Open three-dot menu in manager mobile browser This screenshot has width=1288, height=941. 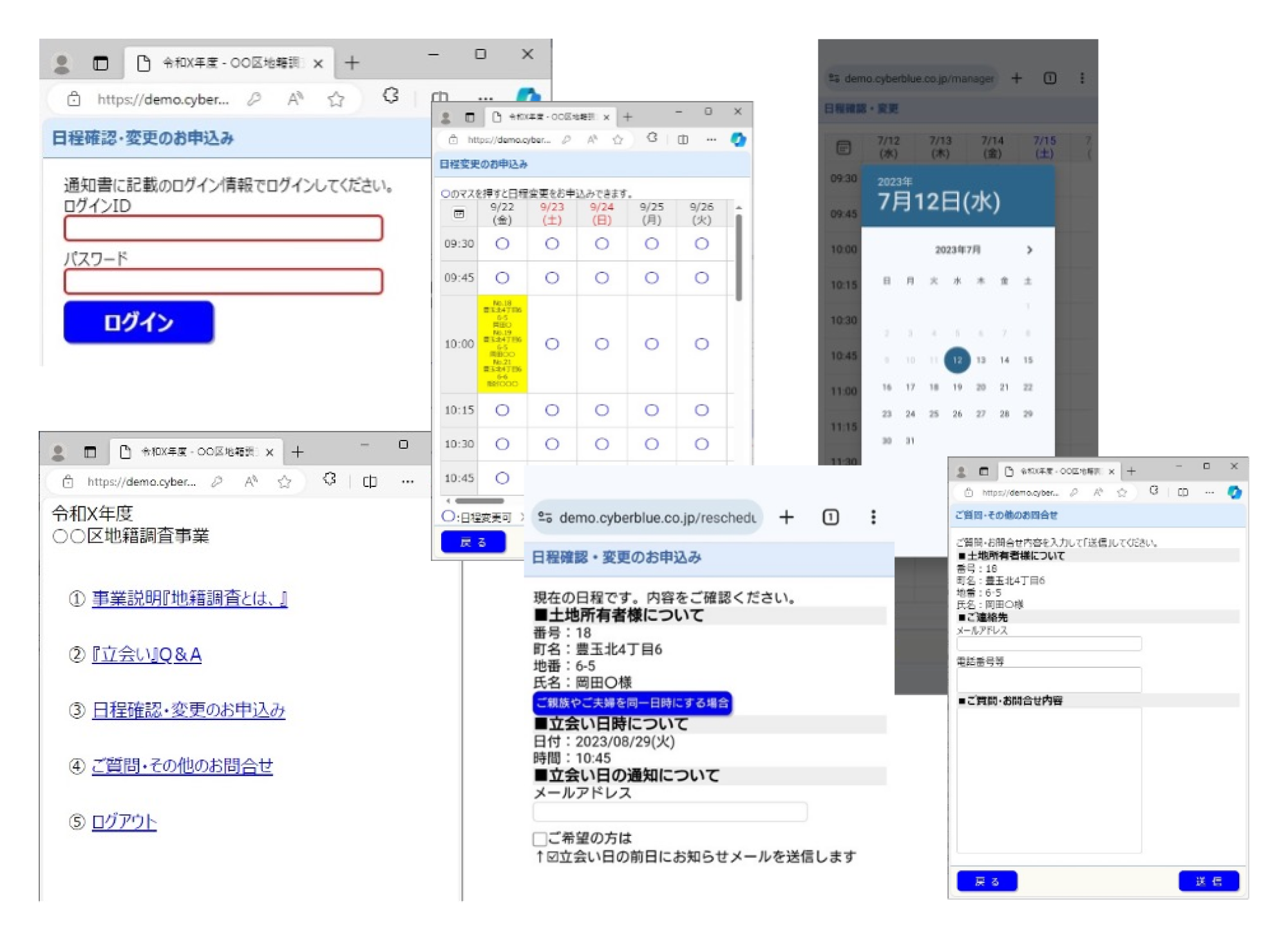1082,78
